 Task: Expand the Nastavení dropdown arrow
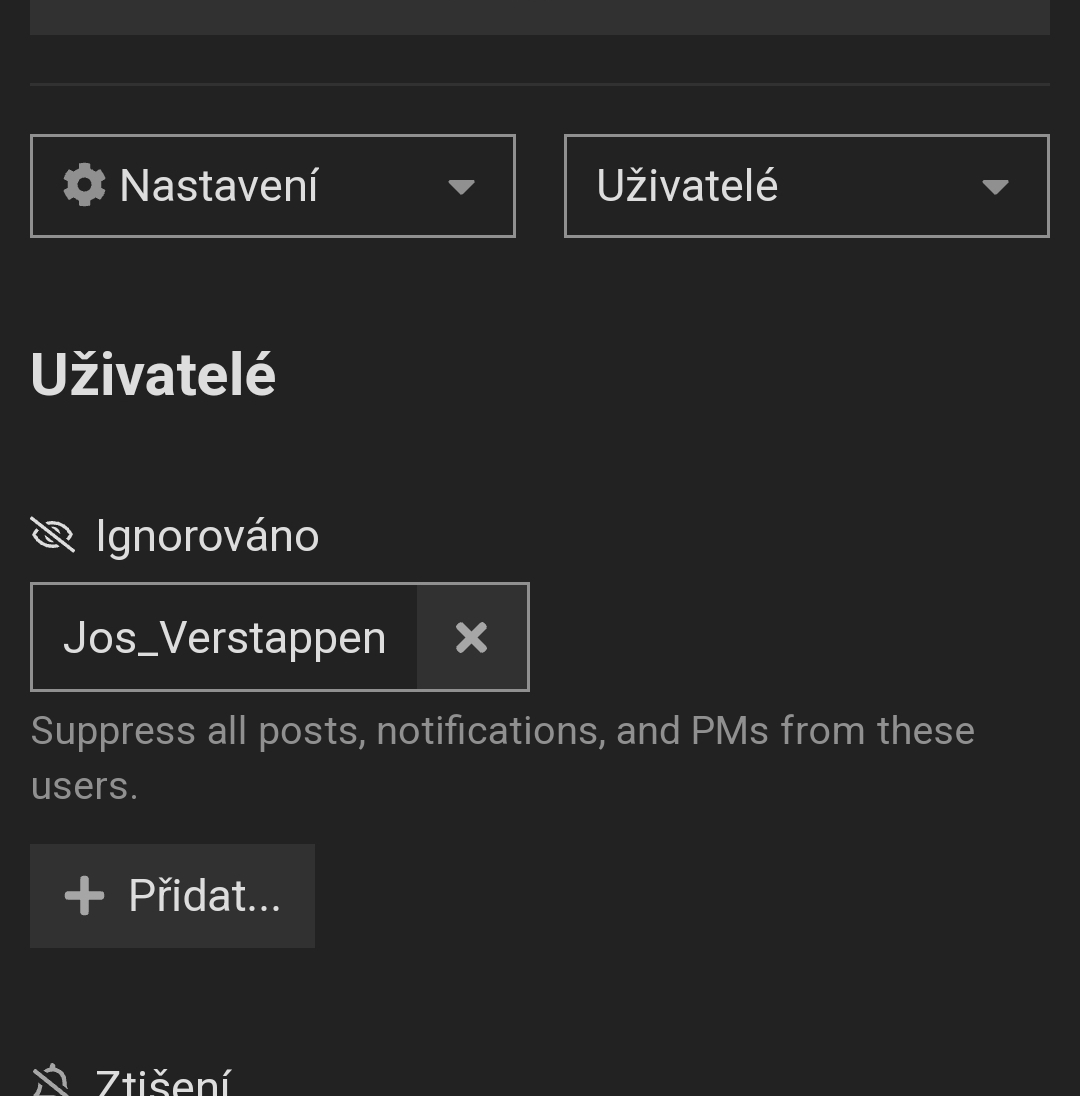pyautogui.click(x=461, y=187)
